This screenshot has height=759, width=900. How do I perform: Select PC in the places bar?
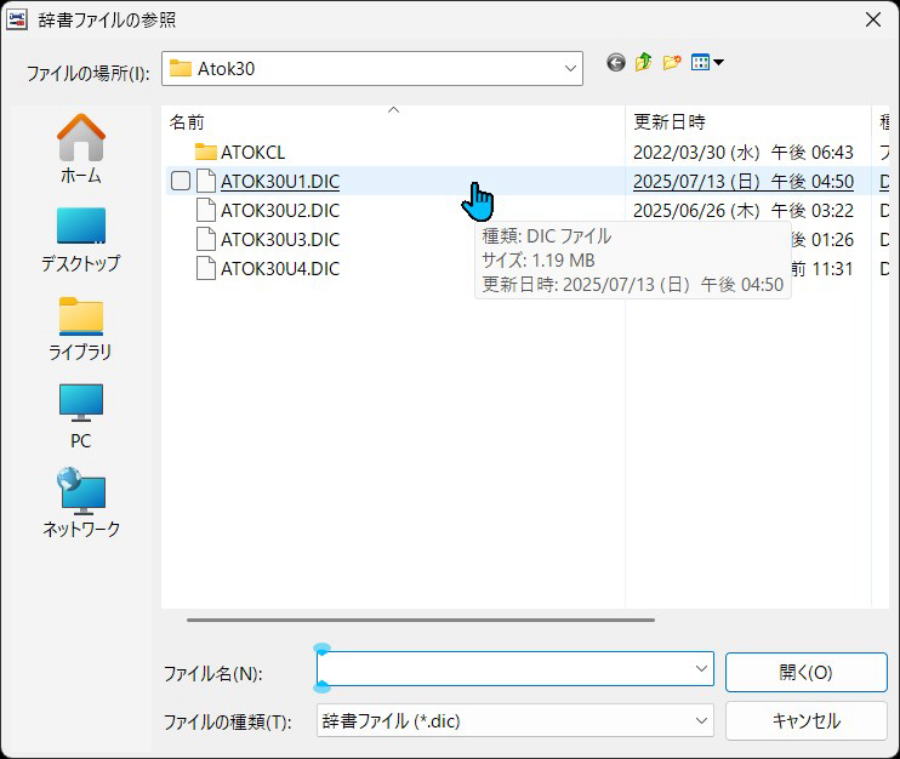tap(81, 416)
